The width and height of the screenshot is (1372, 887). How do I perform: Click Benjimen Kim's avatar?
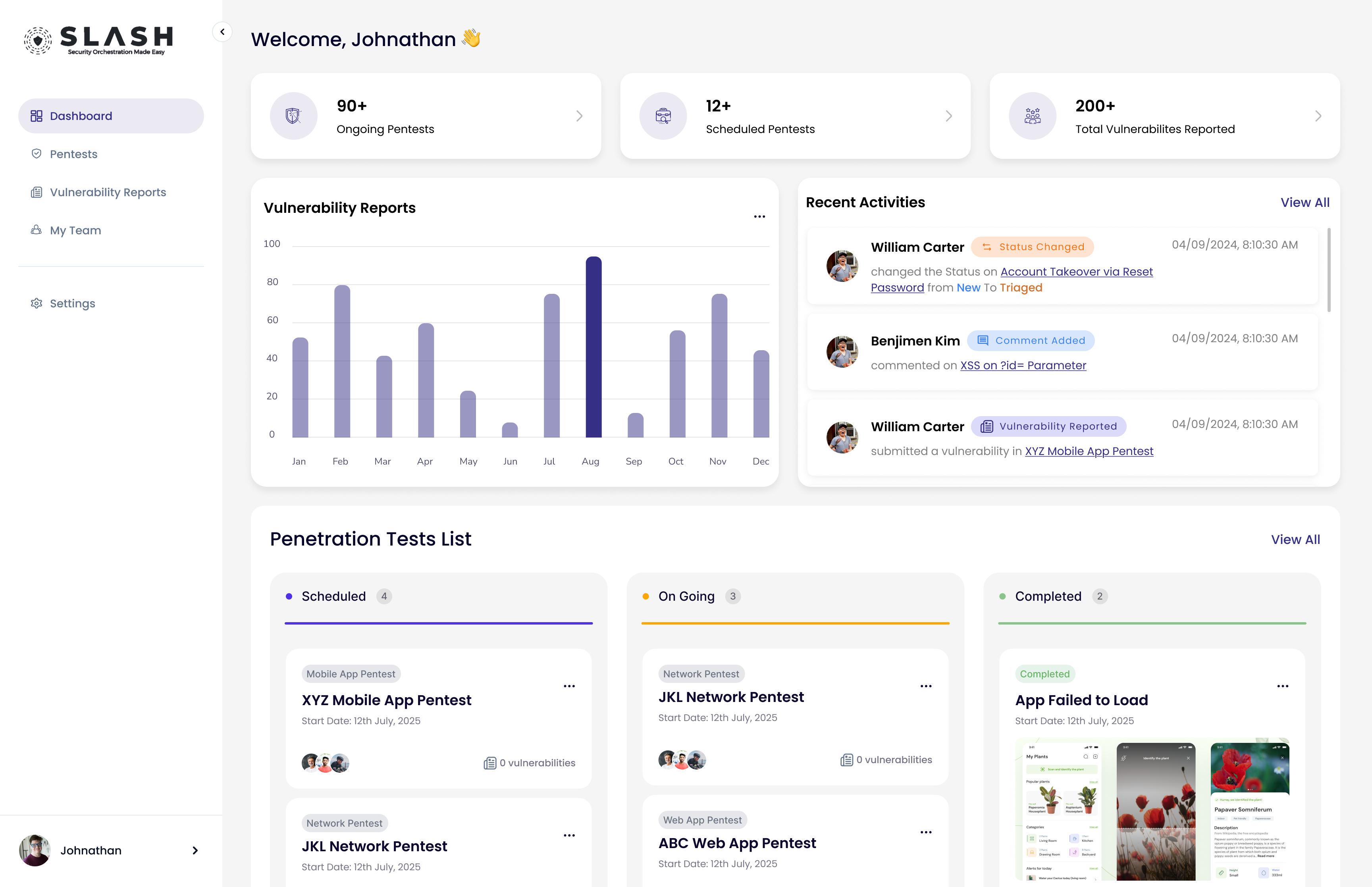[x=842, y=351]
